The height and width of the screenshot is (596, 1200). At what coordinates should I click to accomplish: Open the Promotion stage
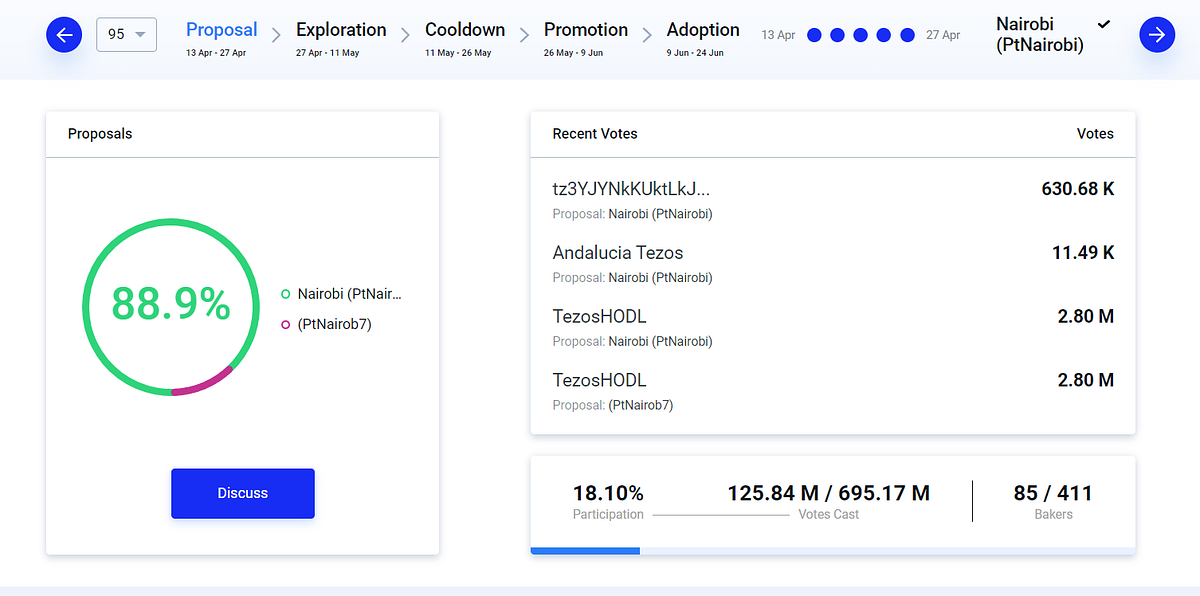coord(586,38)
